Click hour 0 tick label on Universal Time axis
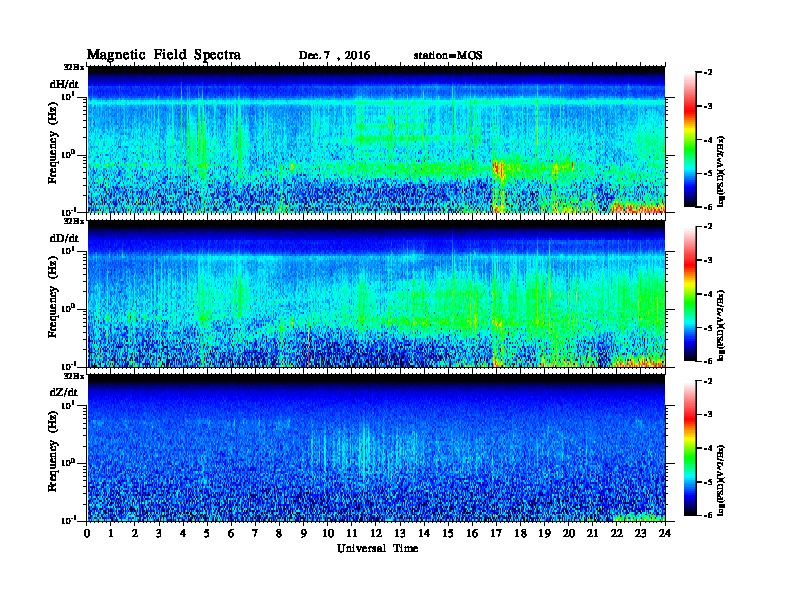 point(87,534)
